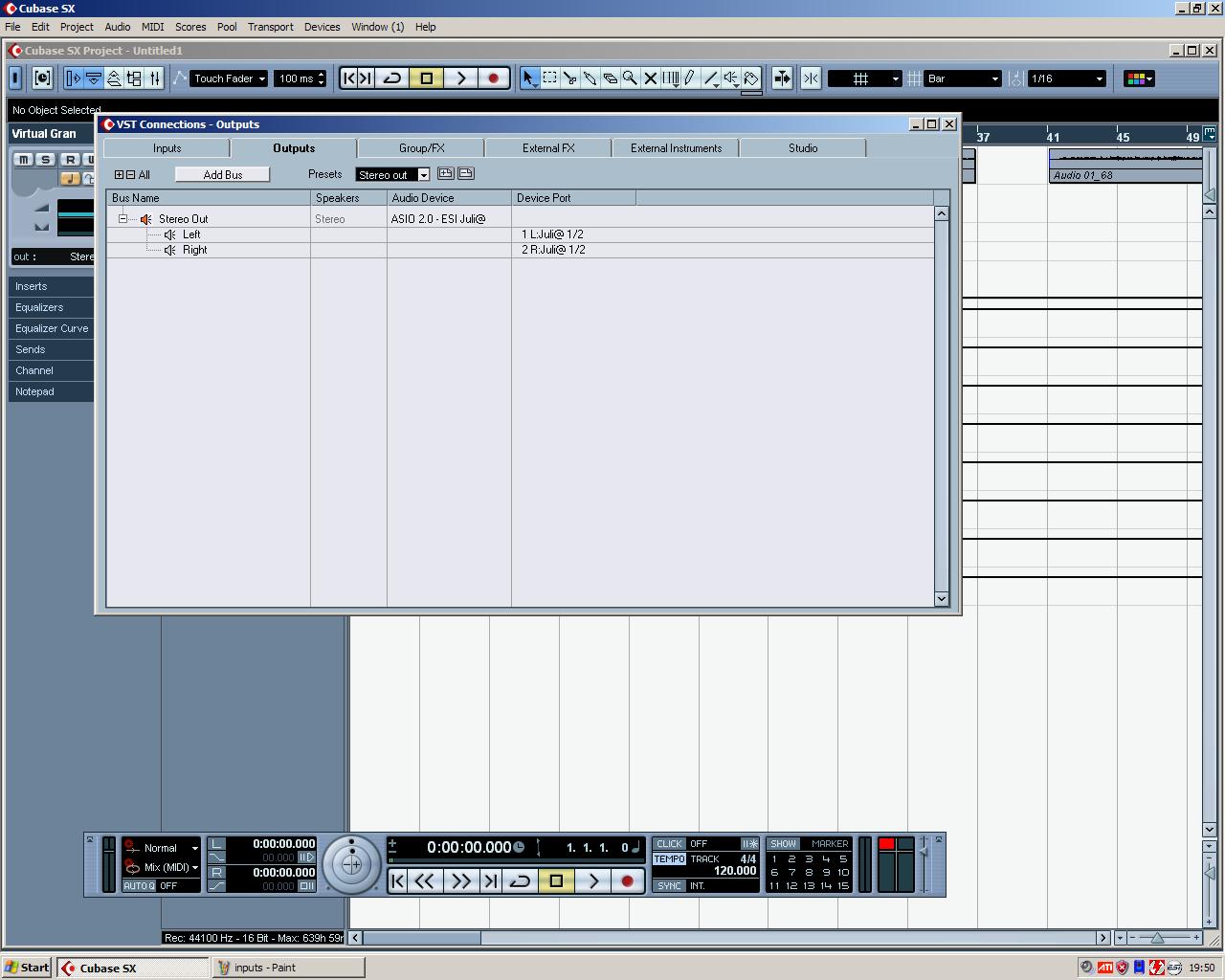This screenshot has height=980, width=1225.
Task: Click Fast Forward in the Transport panel
Action: pos(460,880)
